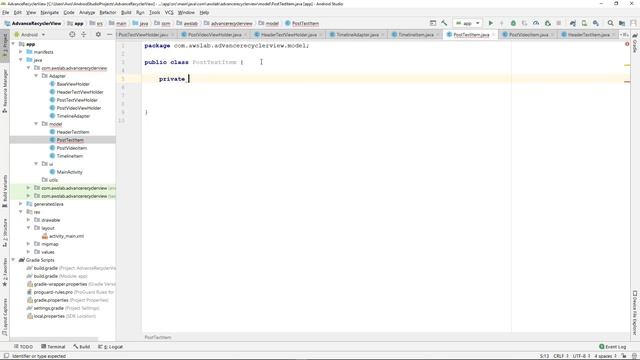640x360 pixels.
Task: Collapse the Adapter package node
Action: click(36, 76)
